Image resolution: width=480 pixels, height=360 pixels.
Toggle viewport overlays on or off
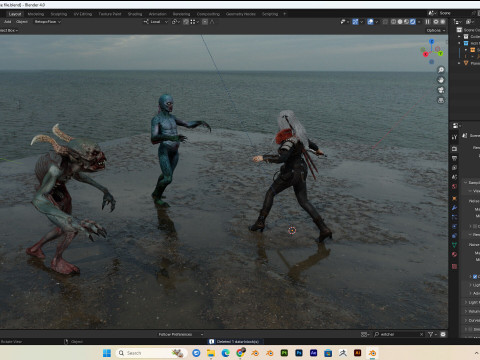point(370,22)
